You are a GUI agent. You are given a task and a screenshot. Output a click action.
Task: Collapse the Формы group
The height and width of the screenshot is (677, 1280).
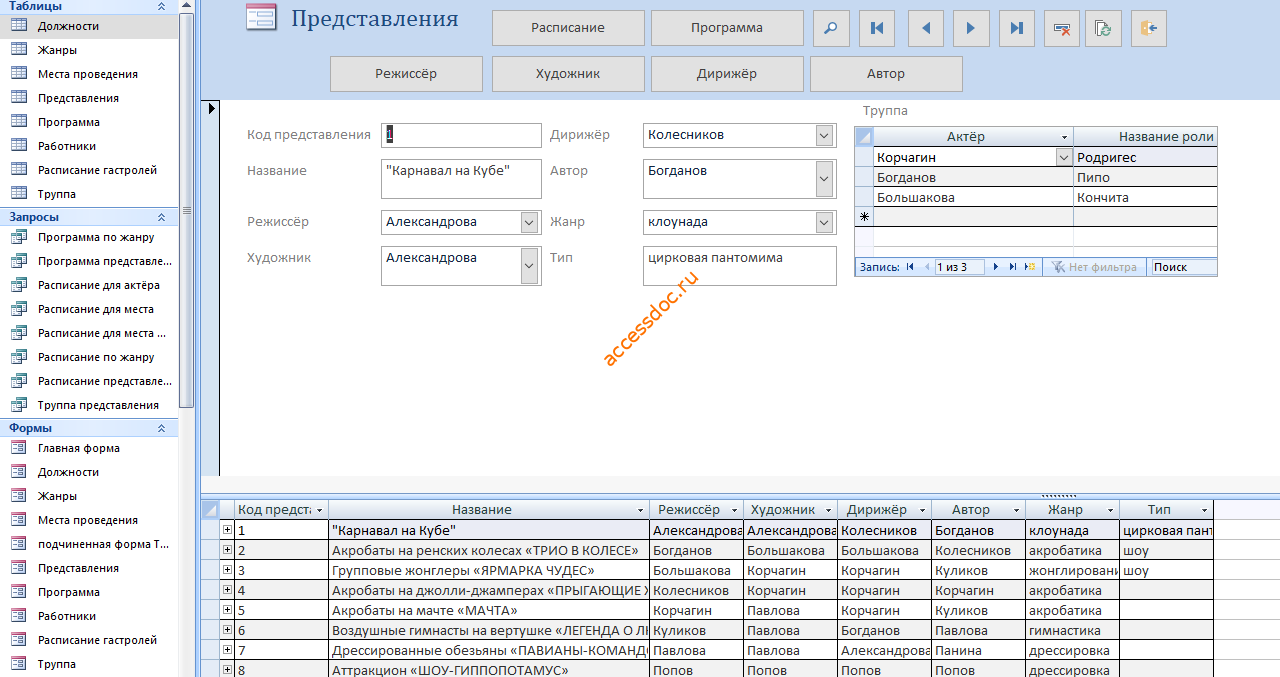click(x=161, y=428)
